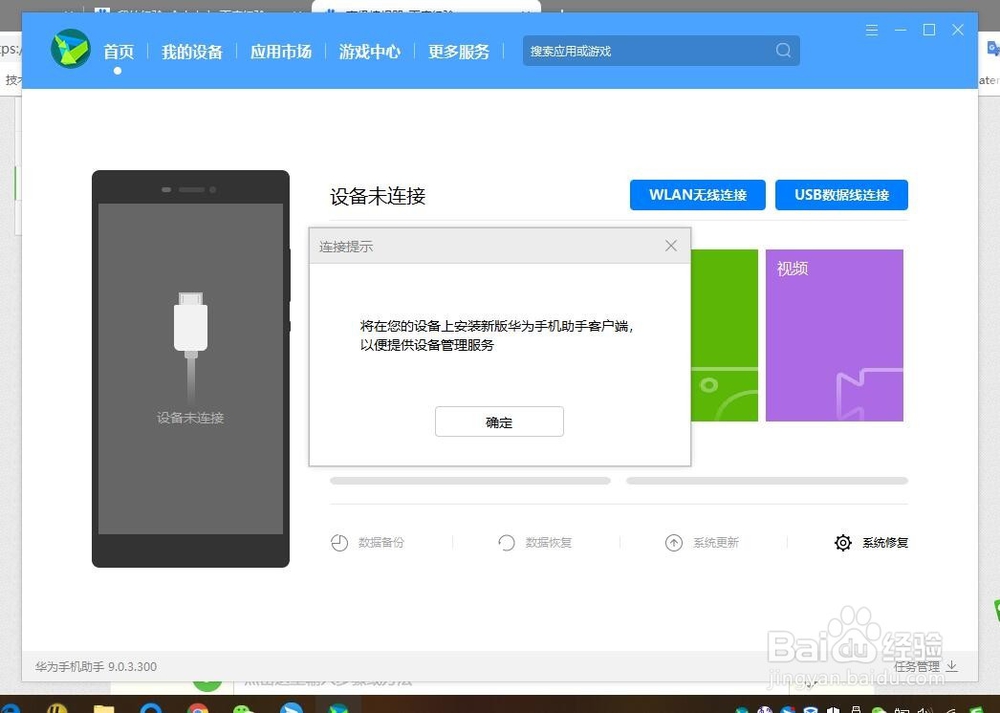Focus the 搜索应用或游戏 search field

click(x=661, y=50)
